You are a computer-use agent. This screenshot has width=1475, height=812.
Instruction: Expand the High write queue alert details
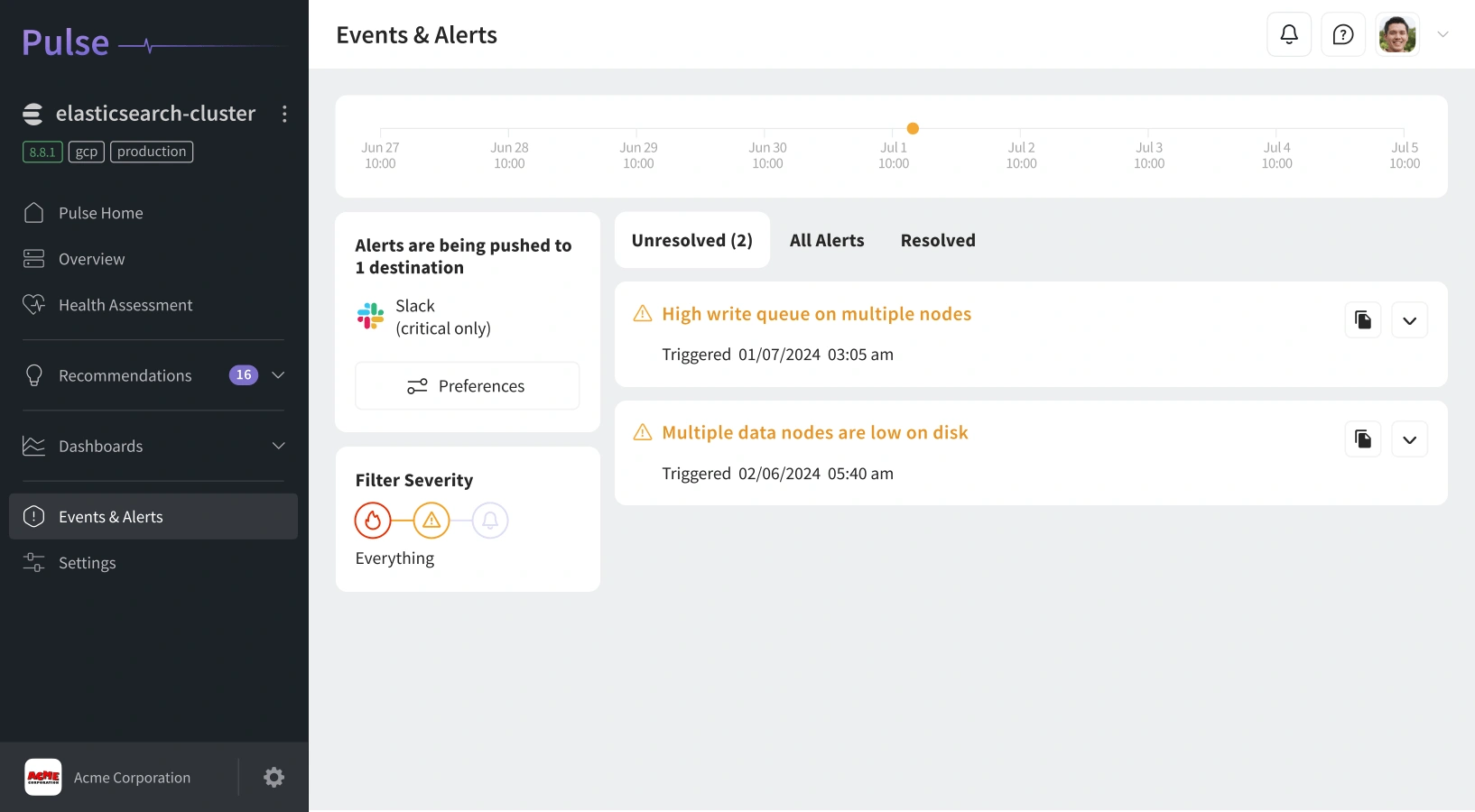(x=1409, y=320)
